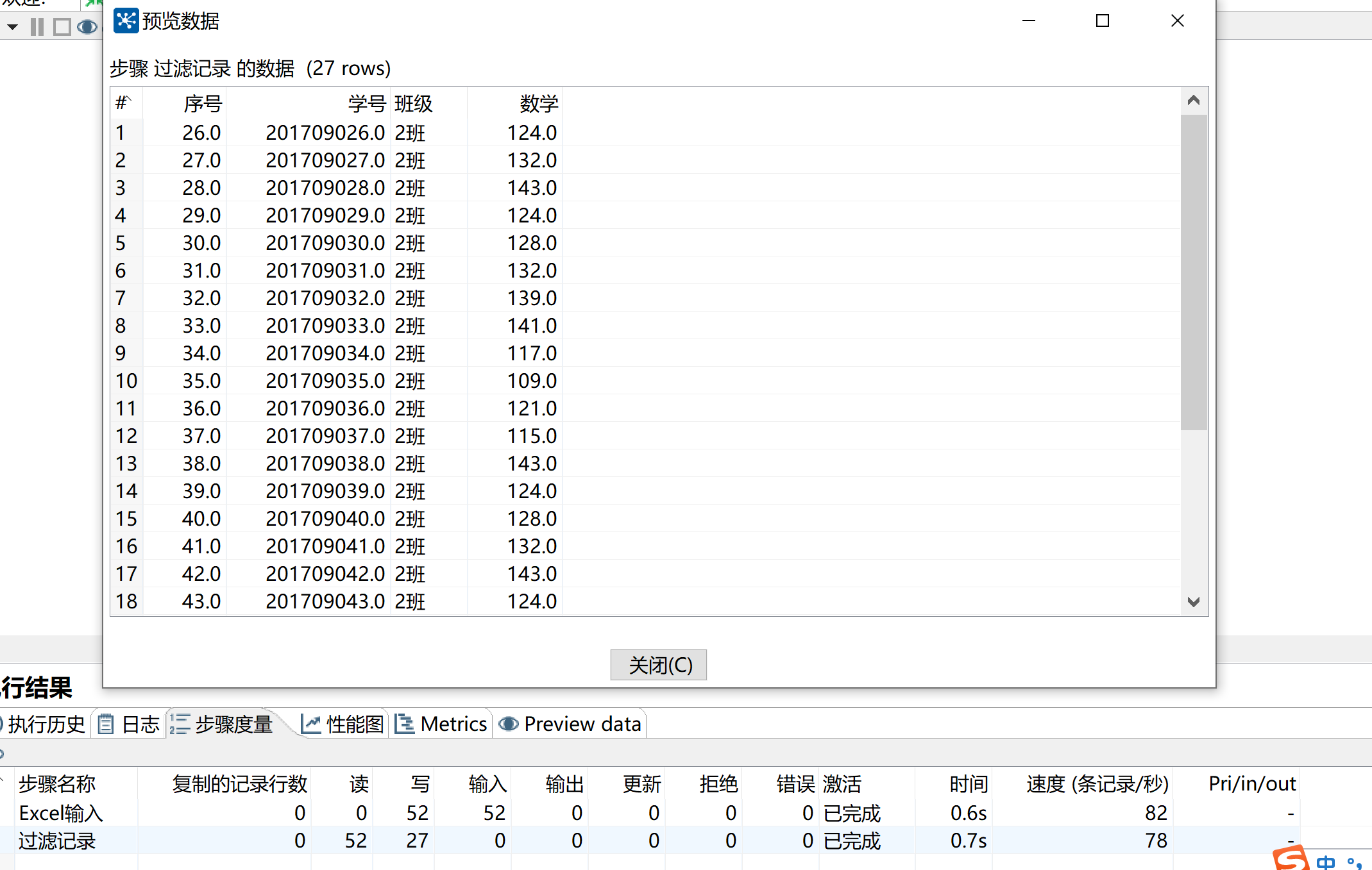1372x870 pixels.
Task: Sort by the 数学 column header
Action: [x=538, y=103]
